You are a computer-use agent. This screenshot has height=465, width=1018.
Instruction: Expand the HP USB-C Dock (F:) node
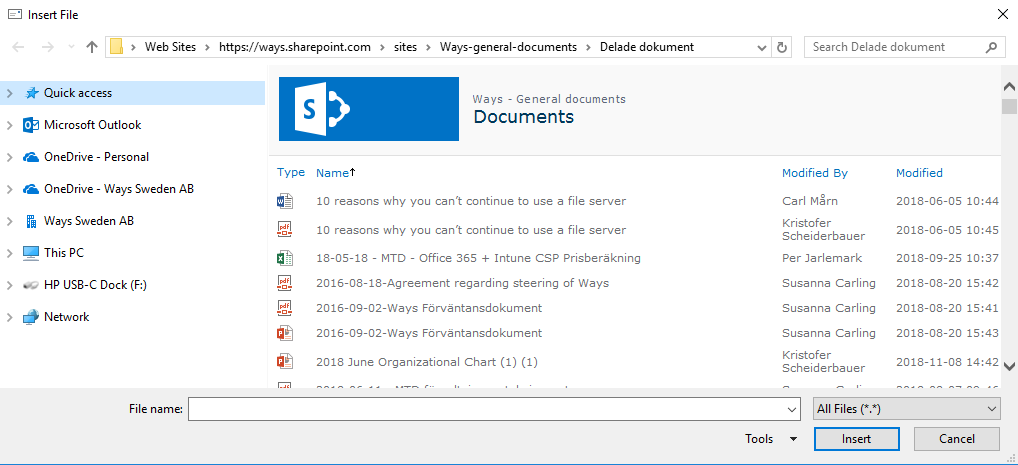[x=9, y=285]
